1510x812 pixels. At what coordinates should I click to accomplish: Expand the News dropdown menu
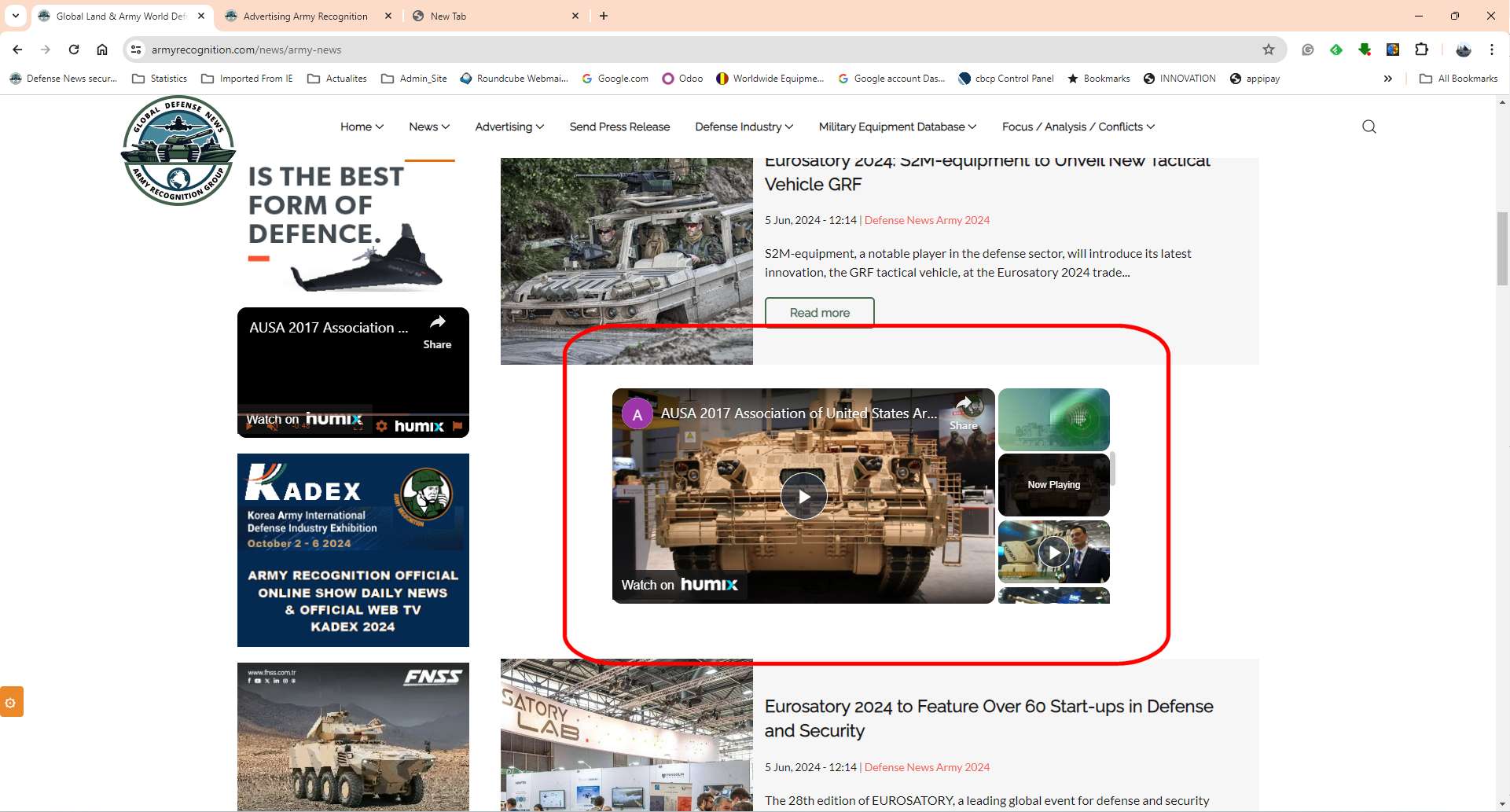pyautogui.click(x=429, y=127)
